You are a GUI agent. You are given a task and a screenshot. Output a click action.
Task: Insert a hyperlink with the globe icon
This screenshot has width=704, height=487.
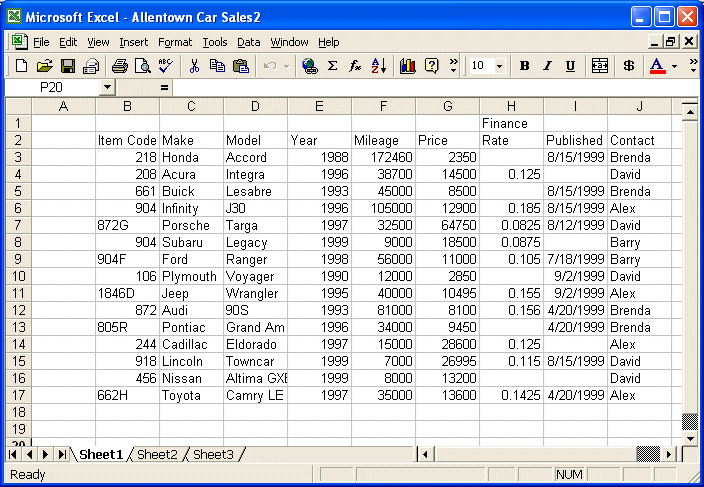point(309,66)
